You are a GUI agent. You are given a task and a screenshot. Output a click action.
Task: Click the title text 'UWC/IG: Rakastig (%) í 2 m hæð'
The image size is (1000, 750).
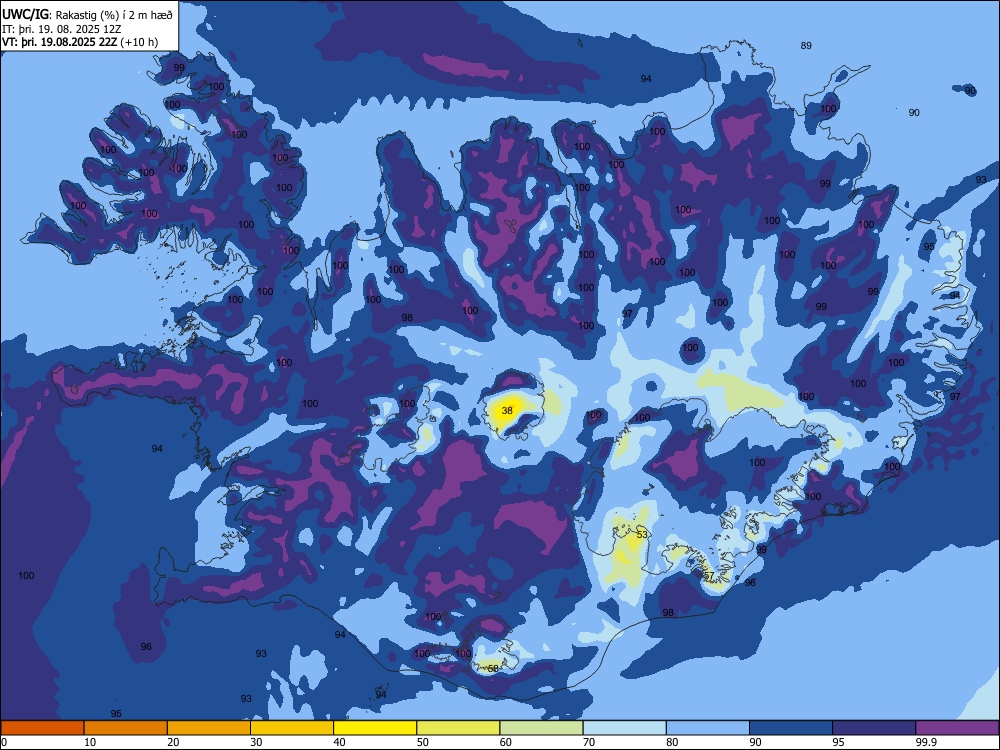87,15
